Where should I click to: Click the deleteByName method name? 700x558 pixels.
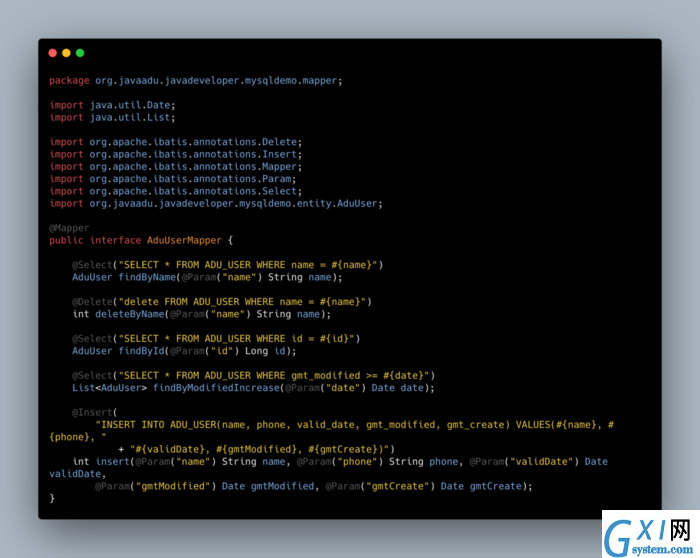(130, 314)
